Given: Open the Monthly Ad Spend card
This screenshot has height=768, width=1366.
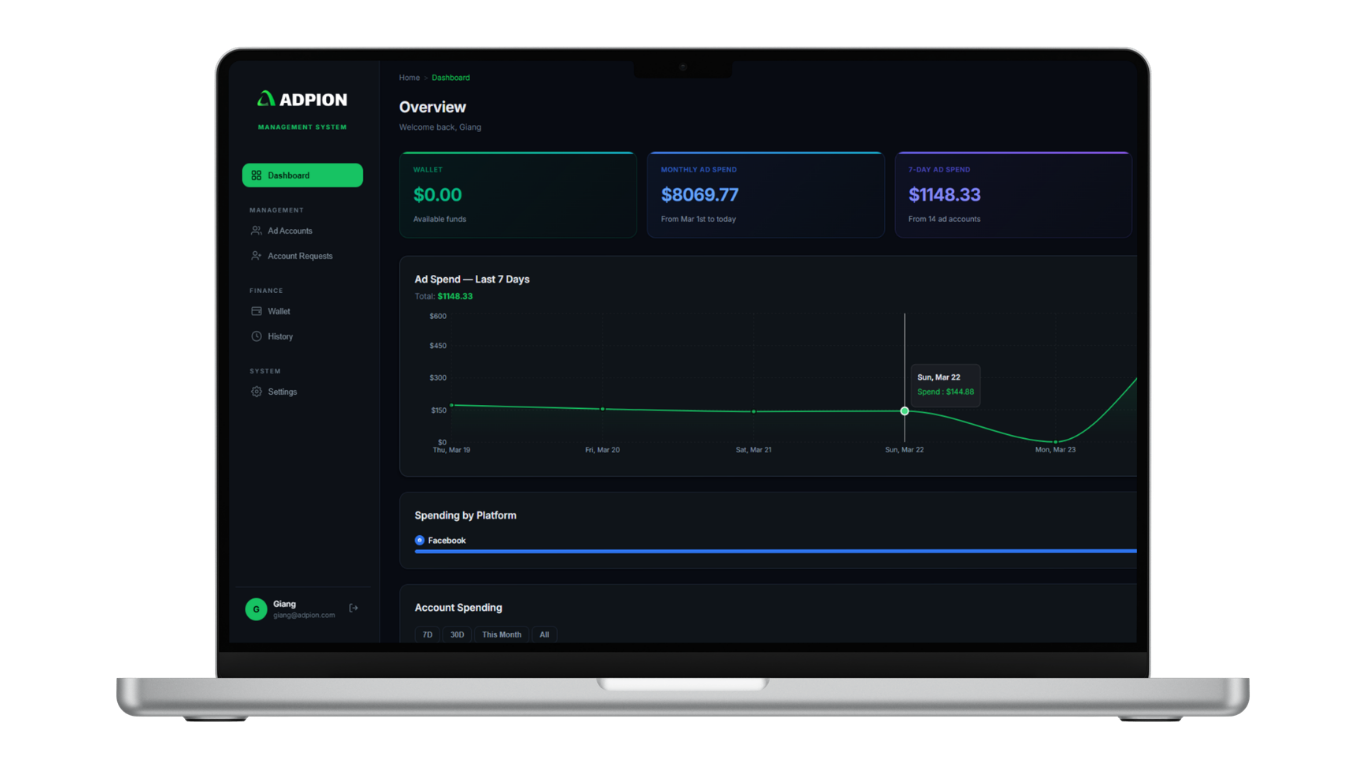Looking at the screenshot, I should pos(765,195).
